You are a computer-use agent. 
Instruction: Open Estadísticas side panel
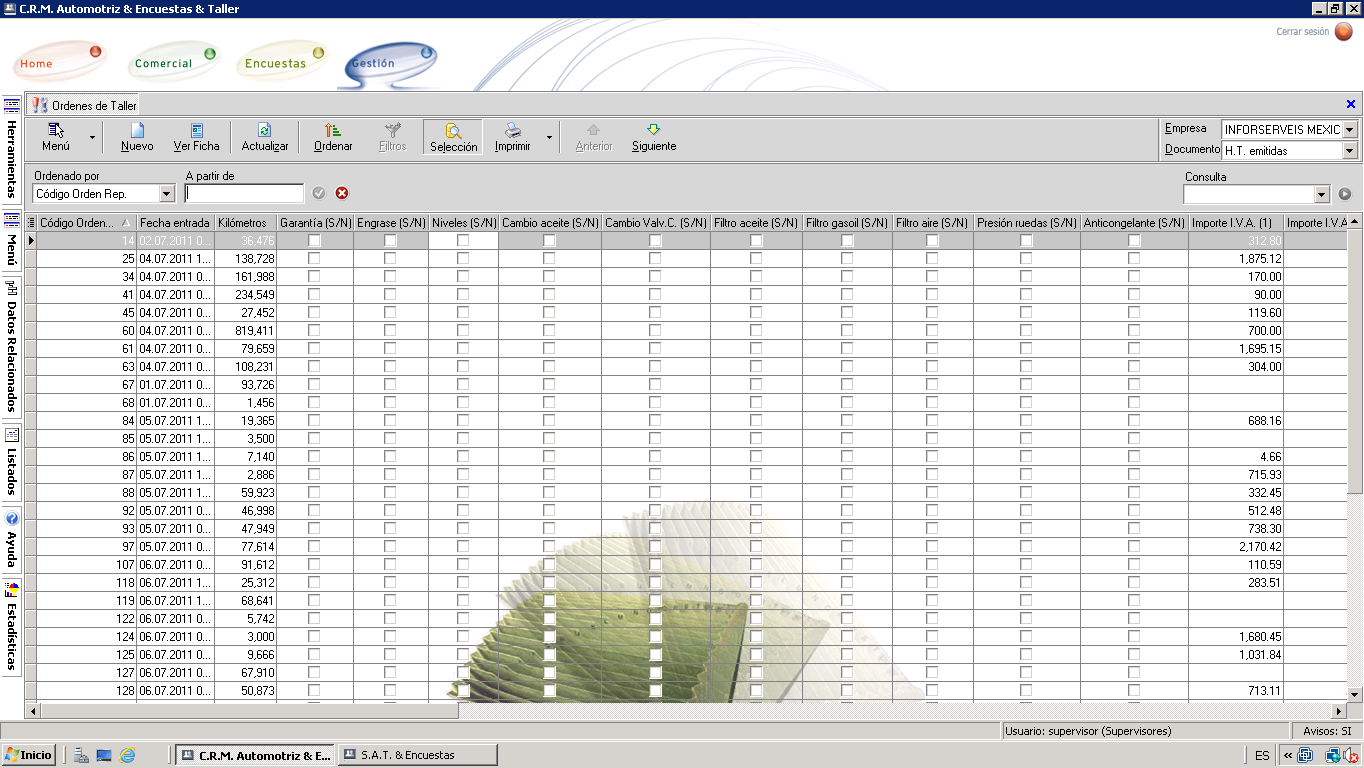(x=12, y=626)
